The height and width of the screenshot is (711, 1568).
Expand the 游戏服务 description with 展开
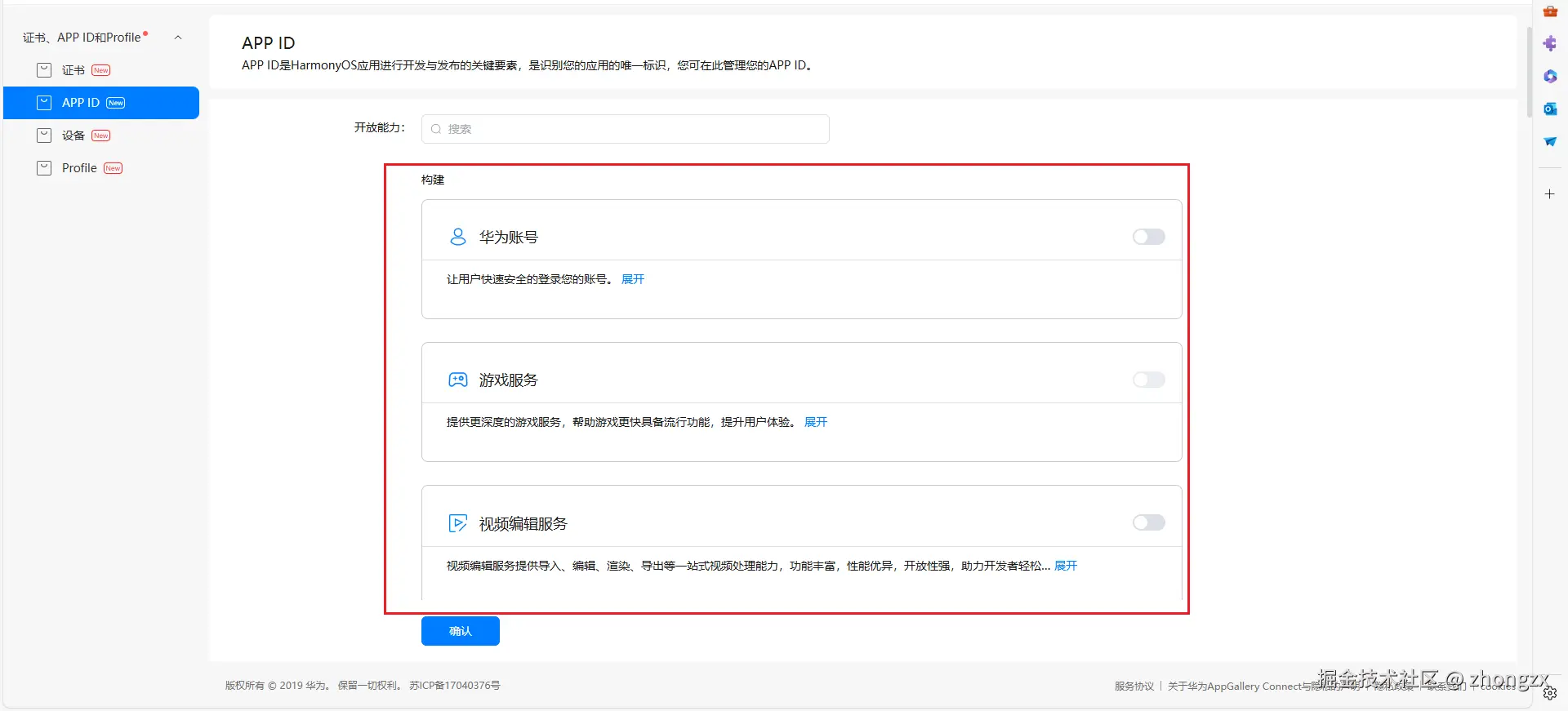coord(816,422)
